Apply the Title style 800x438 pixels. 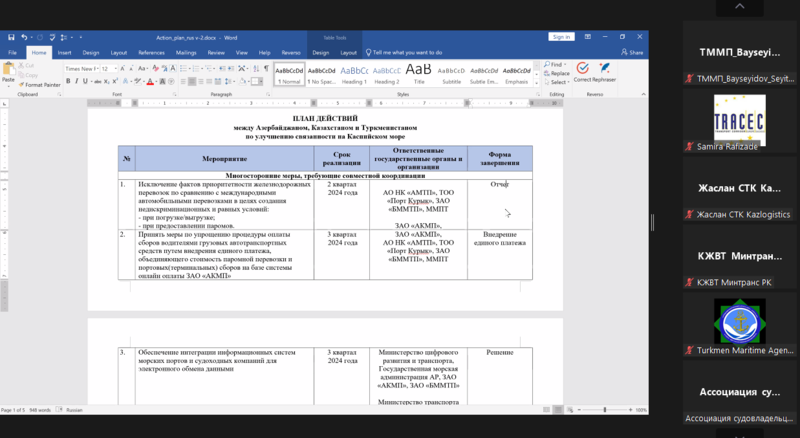[419, 74]
